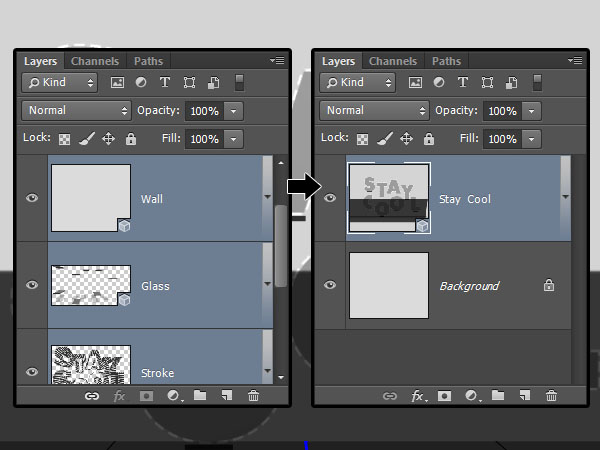Filter for smart objects in left panel
Viewport: 600px width, 450px height.
point(214,83)
